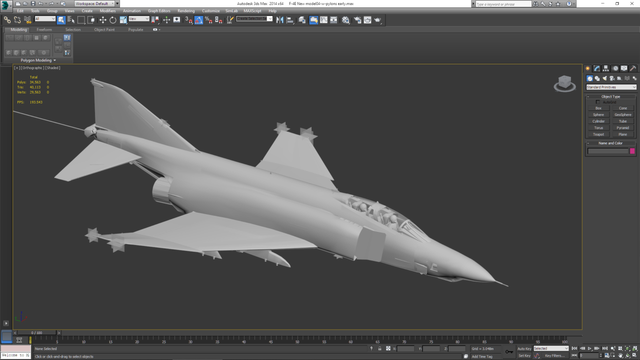Click the Select and Link chain icon
640x360 pixels.
(x=7, y=20)
